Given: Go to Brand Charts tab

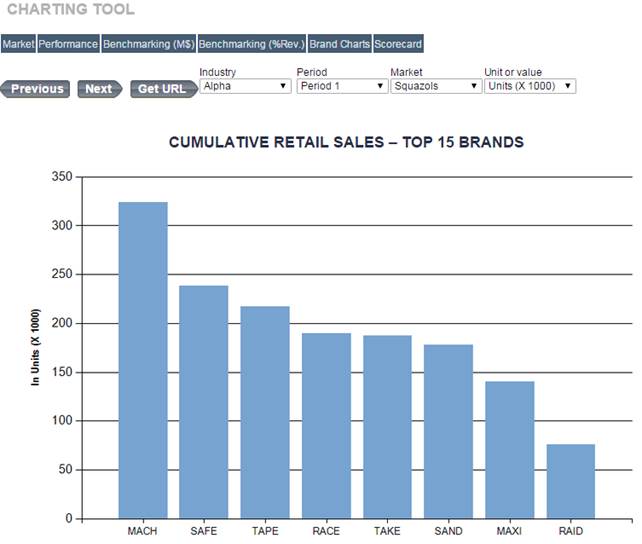Looking at the screenshot, I should pyautogui.click(x=340, y=44).
